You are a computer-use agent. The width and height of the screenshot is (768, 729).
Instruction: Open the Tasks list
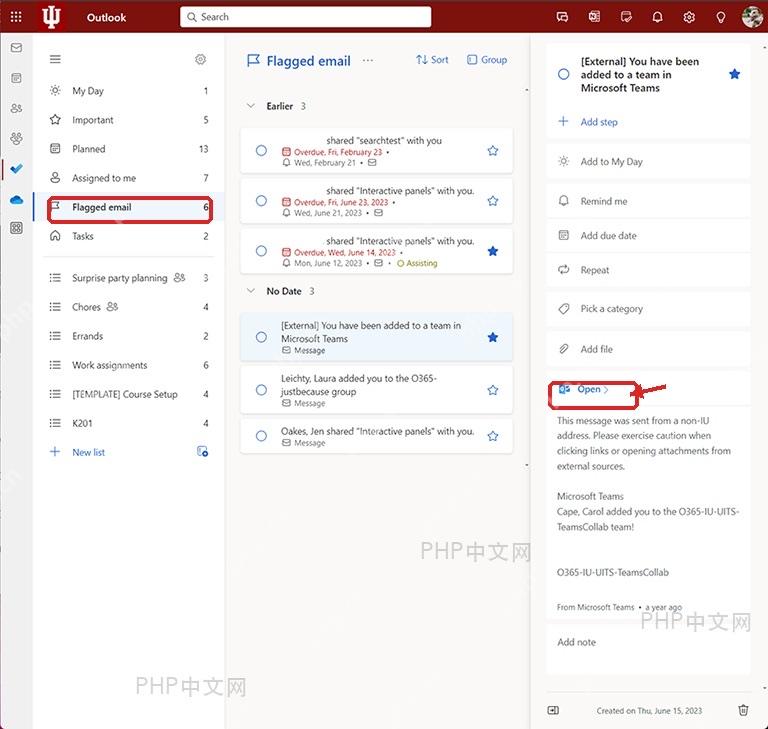128,236
